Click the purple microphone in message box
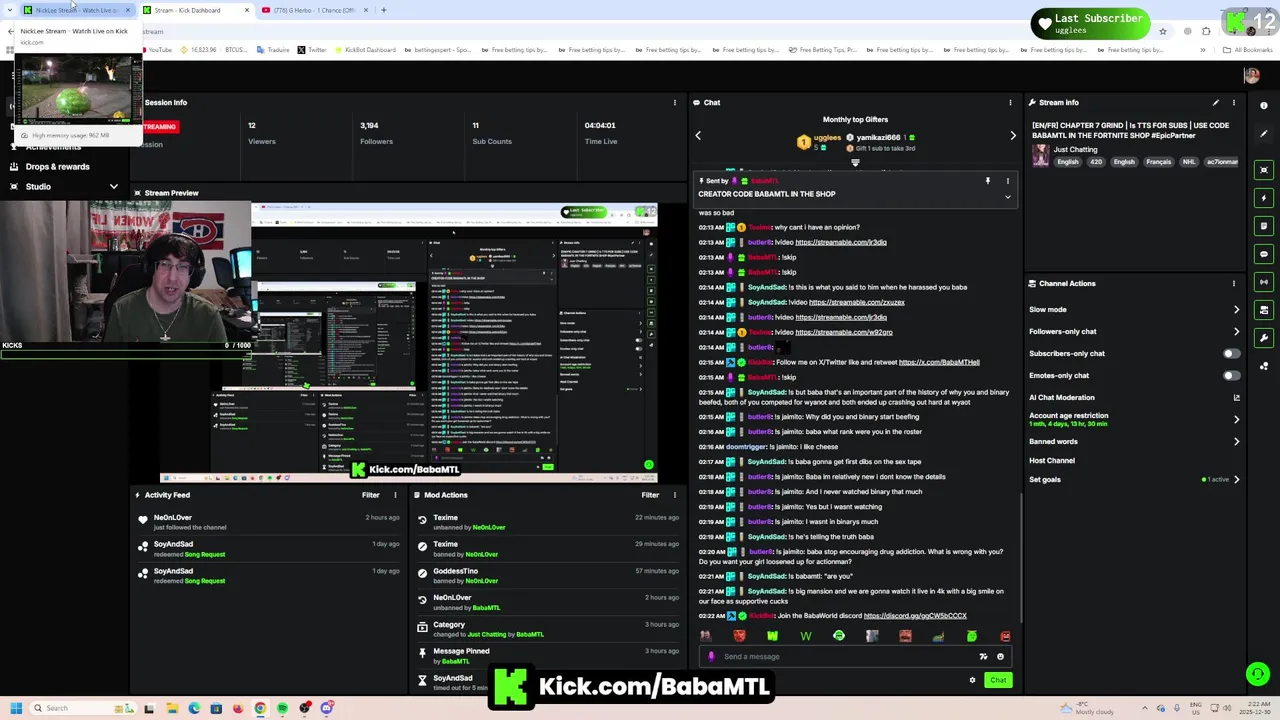 click(x=711, y=657)
